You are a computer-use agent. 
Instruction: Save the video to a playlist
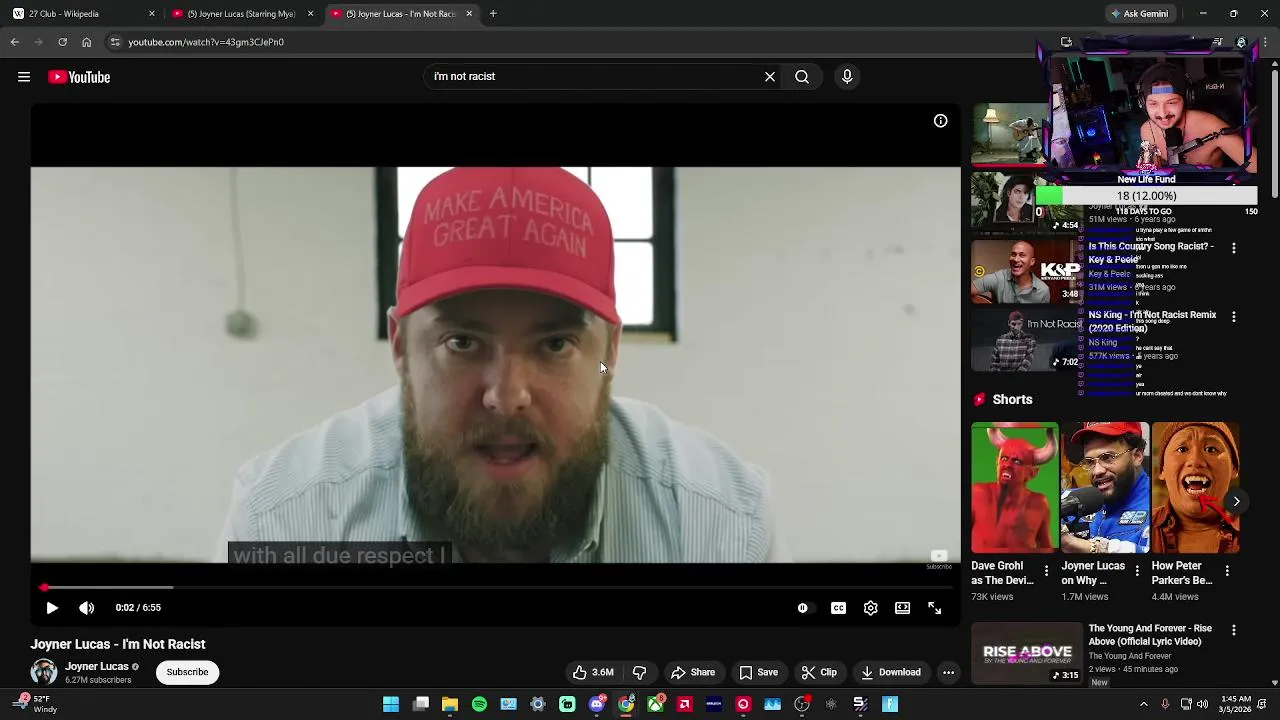[758, 672]
